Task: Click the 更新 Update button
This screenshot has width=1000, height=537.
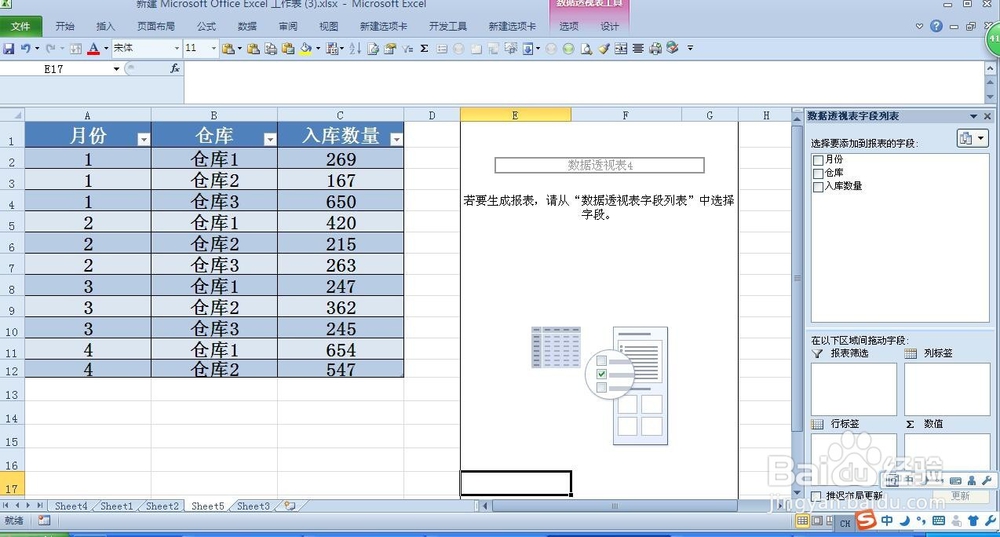Action: [x=960, y=496]
